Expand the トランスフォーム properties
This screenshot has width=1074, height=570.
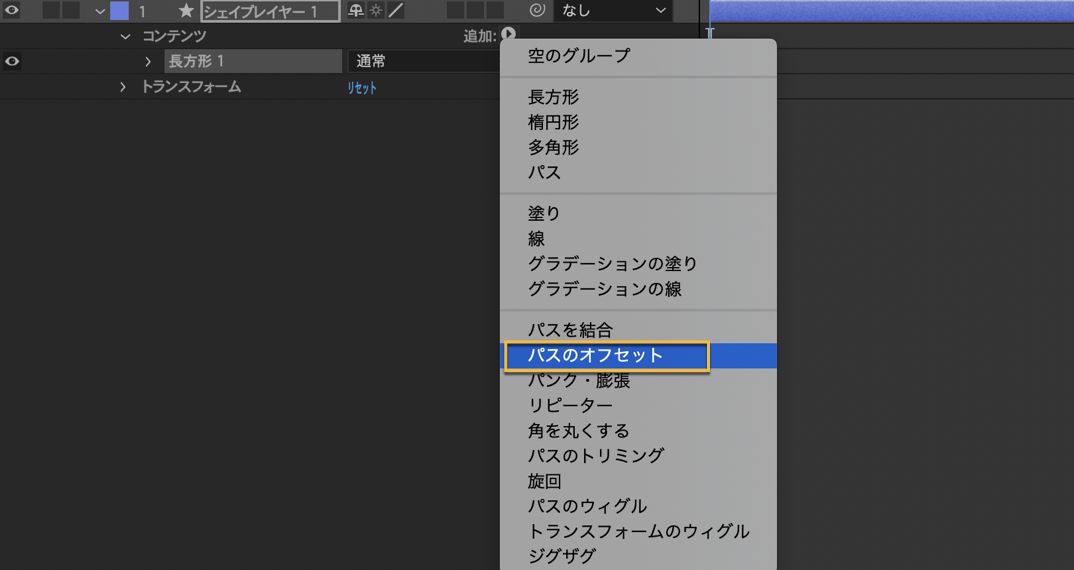point(123,87)
